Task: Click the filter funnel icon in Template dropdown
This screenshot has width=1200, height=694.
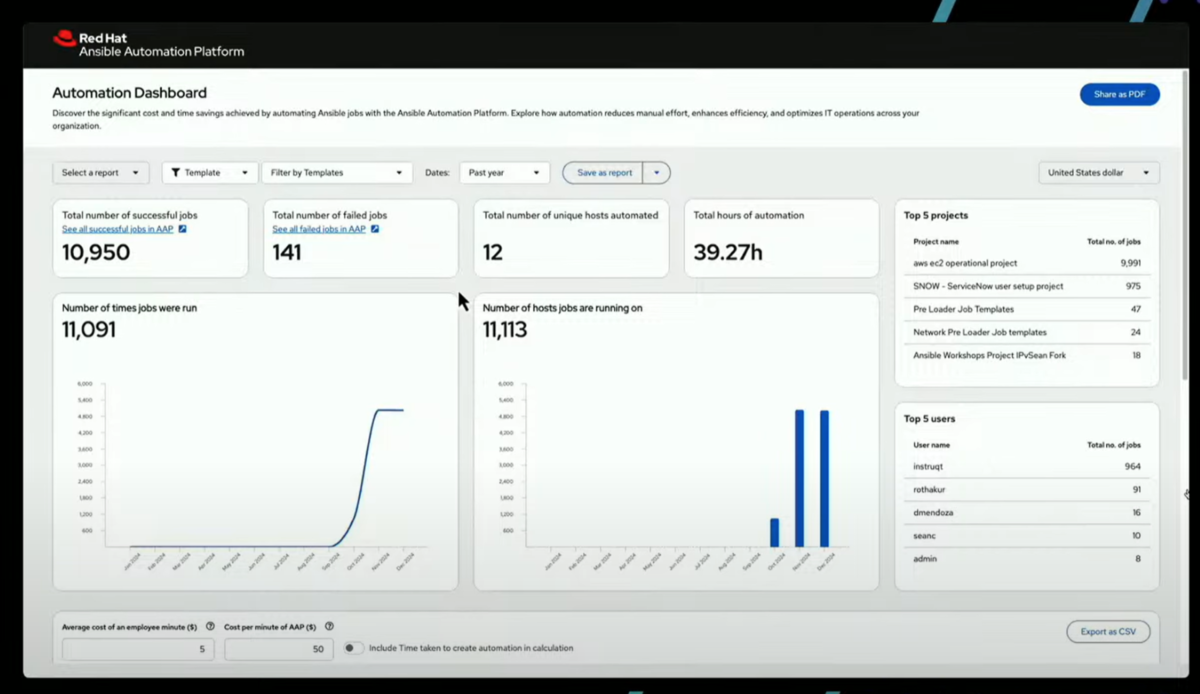Action: click(176, 173)
